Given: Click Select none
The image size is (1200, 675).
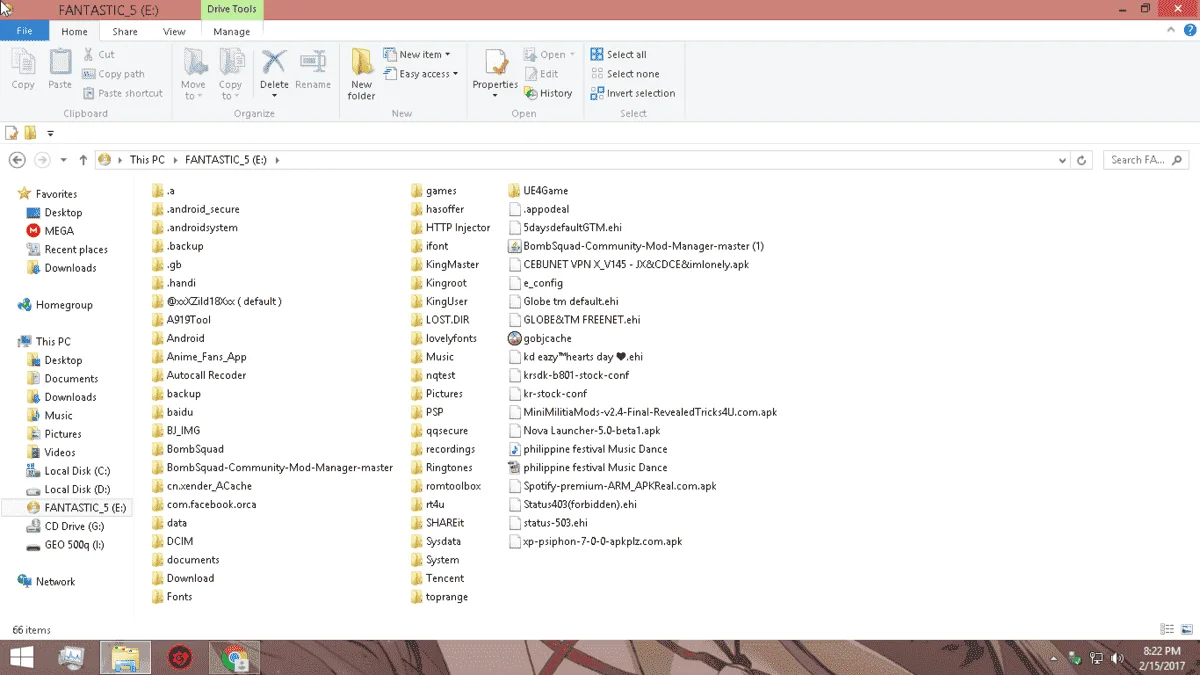Looking at the screenshot, I should click(x=624, y=74).
